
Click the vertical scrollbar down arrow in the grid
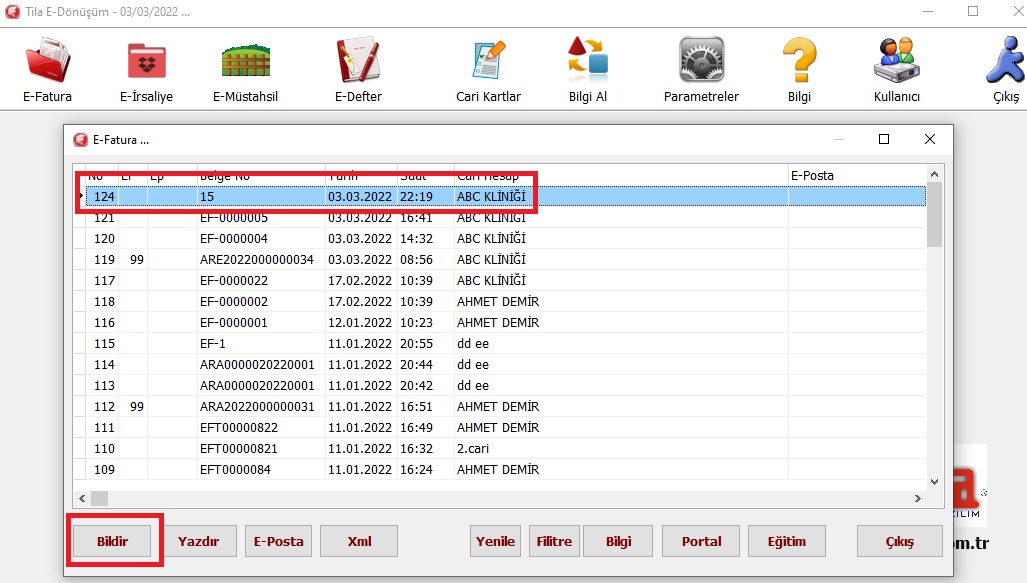(x=935, y=481)
